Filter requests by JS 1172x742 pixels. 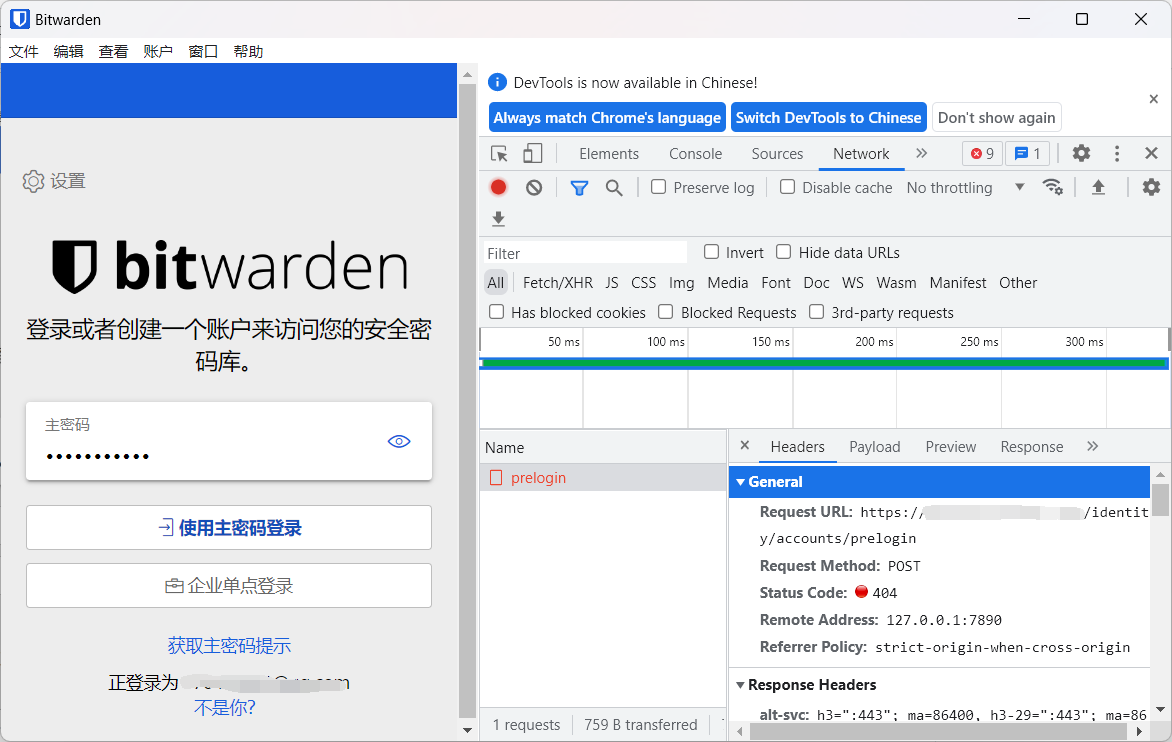[x=611, y=282]
